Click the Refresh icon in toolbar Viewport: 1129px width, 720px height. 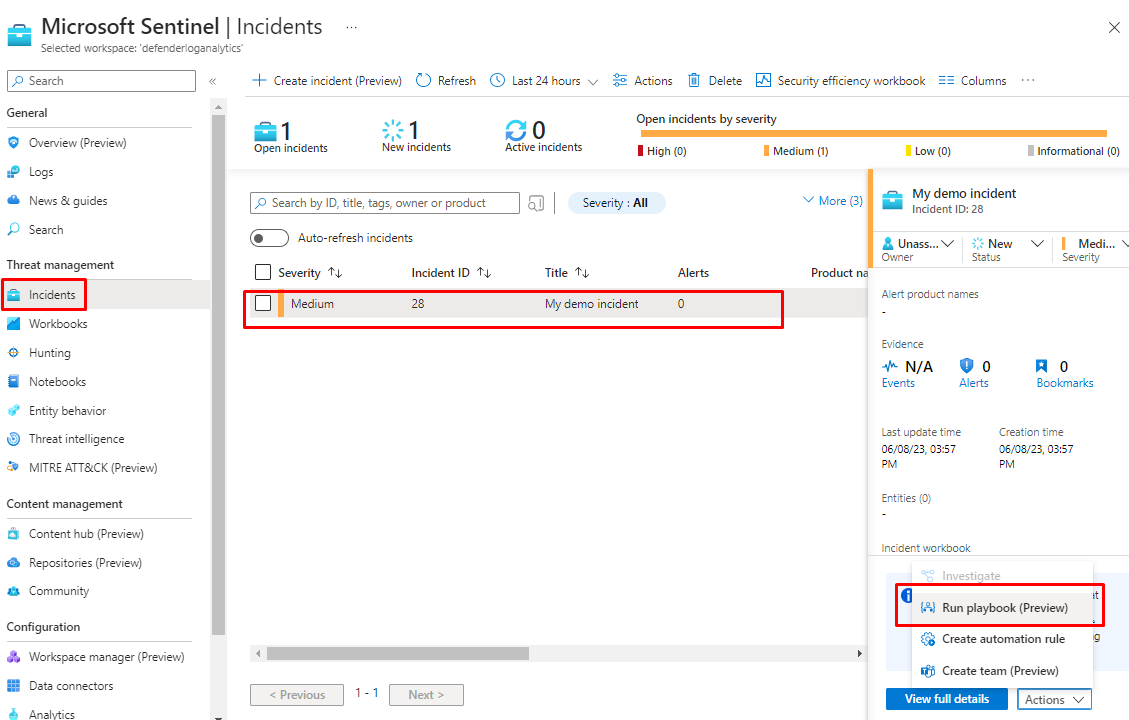click(423, 81)
